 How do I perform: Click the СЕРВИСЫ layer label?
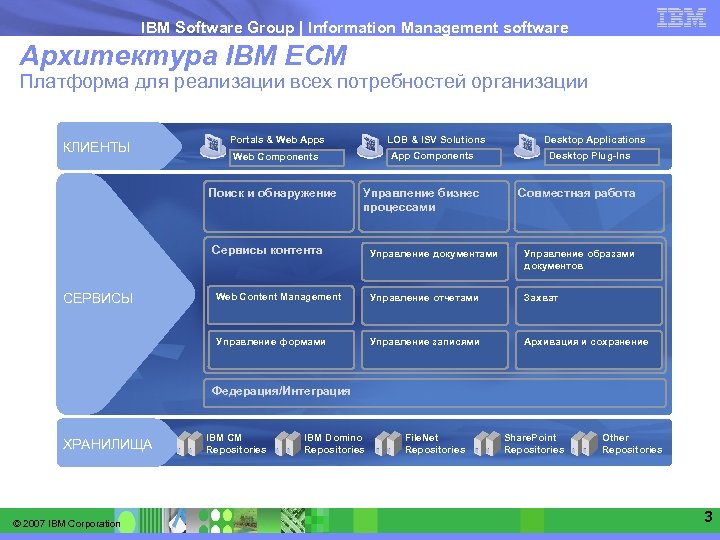click(98, 298)
